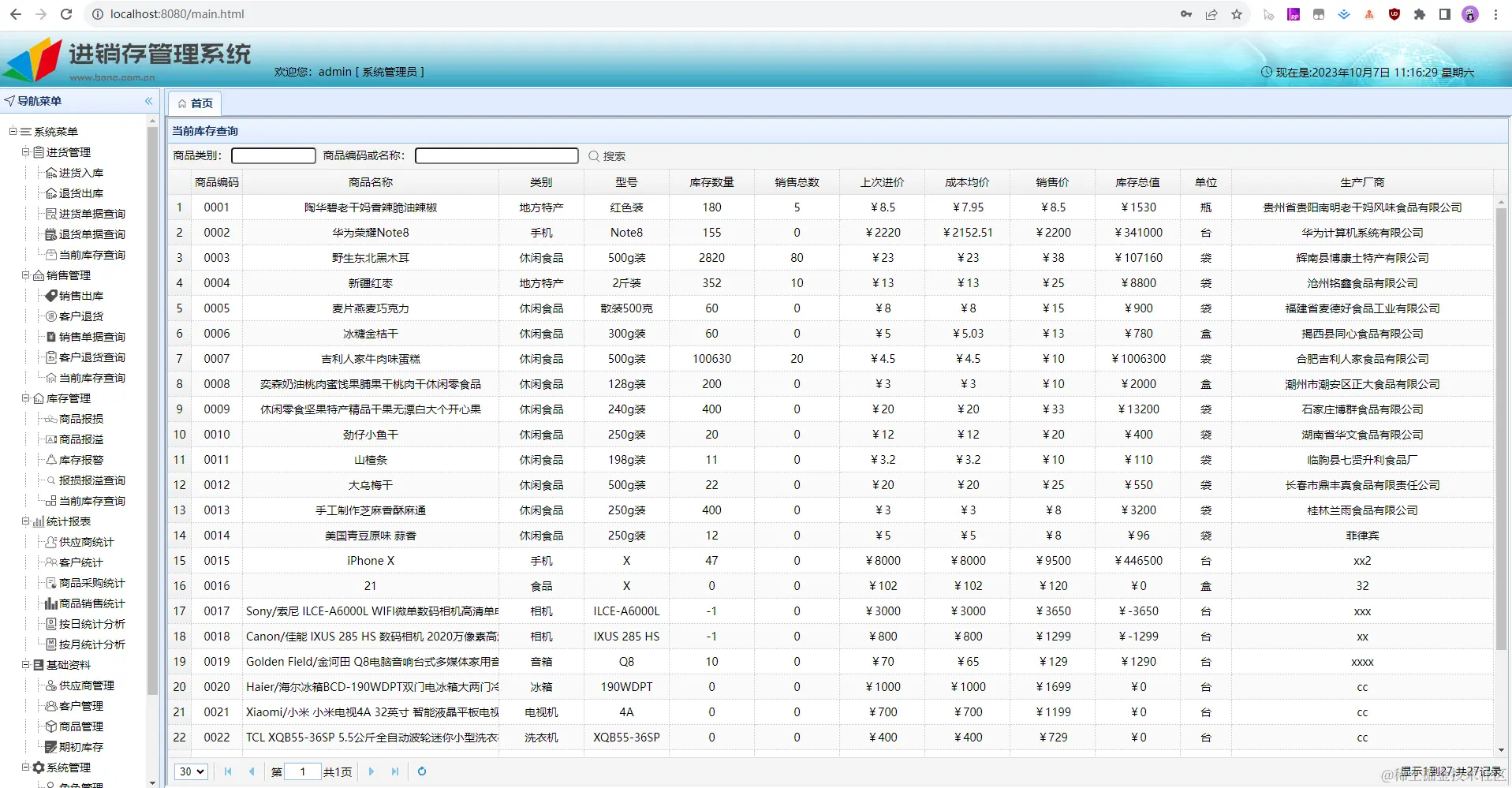Open 销售单据查询 in the sidebar
The height and width of the screenshot is (788, 1512).
(x=91, y=337)
